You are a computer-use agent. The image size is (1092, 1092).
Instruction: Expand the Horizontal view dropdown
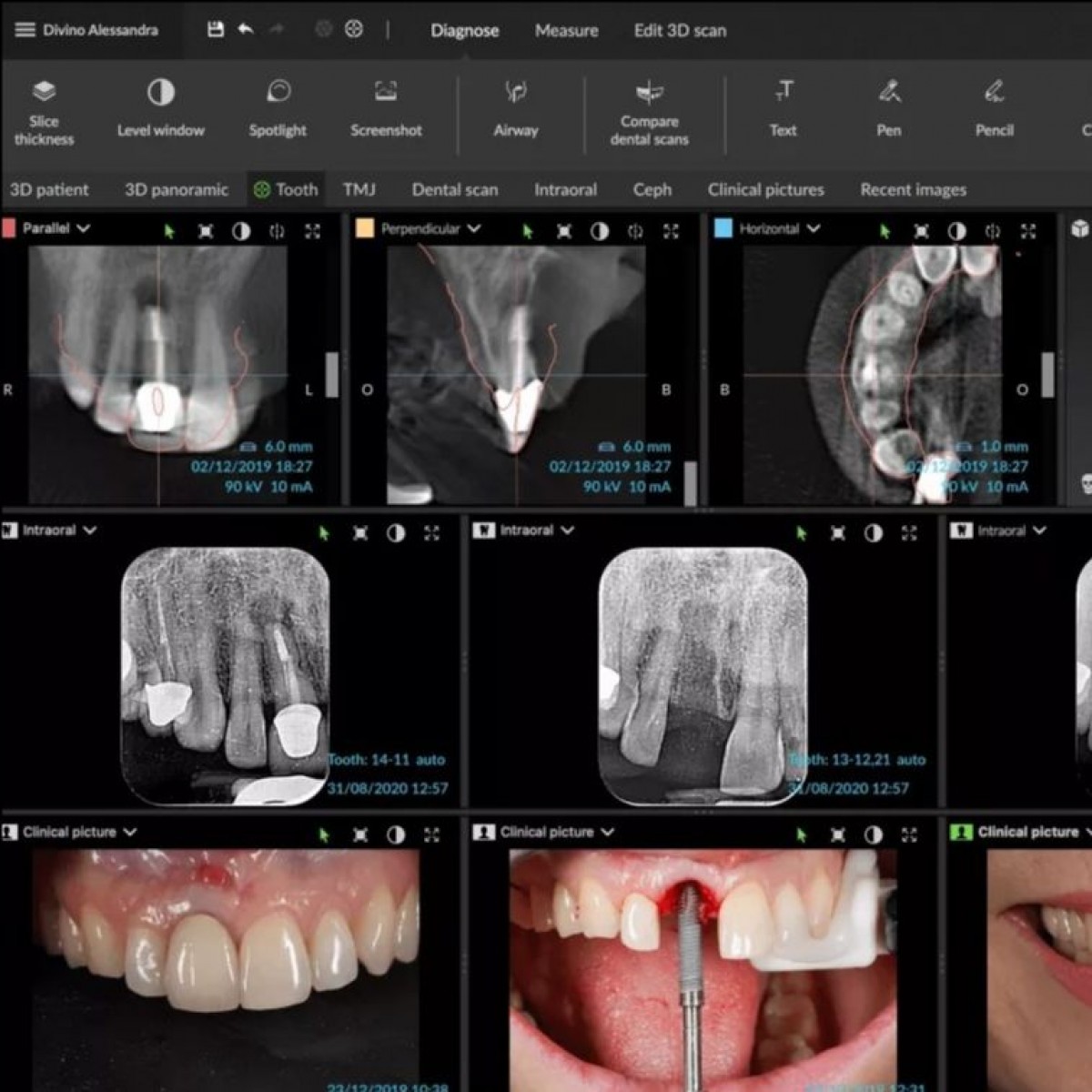[x=814, y=228]
